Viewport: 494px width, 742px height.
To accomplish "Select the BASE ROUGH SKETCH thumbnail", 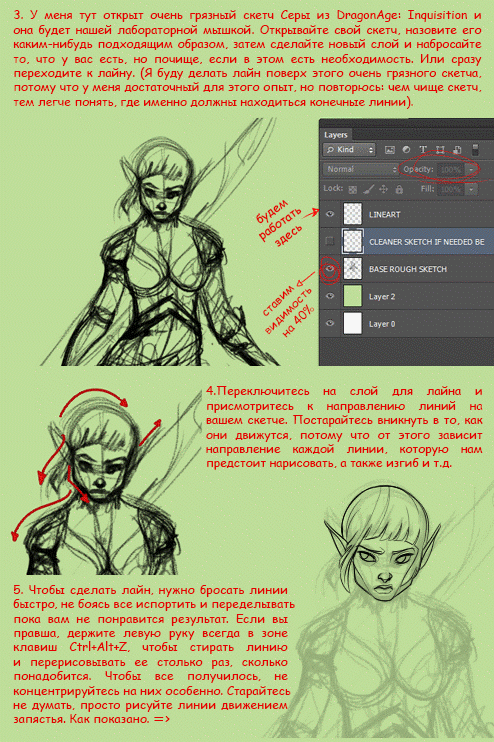I will (353, 269).
